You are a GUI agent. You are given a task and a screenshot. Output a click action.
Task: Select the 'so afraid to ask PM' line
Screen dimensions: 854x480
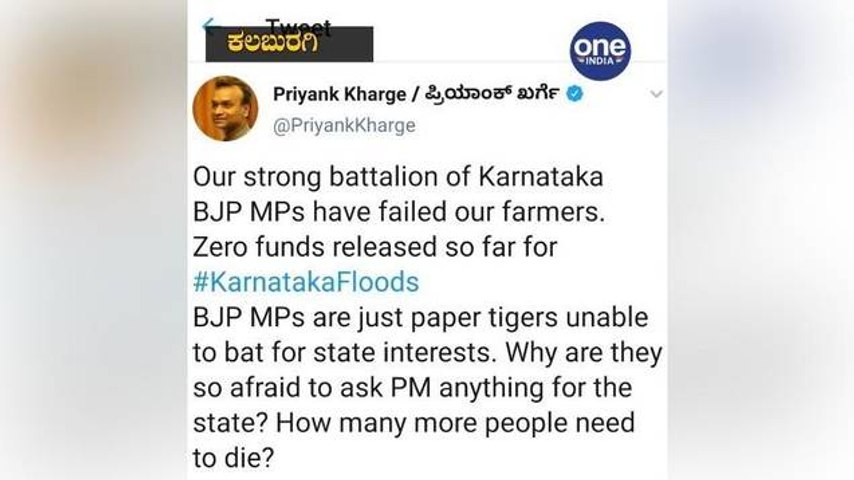[412, 388]
